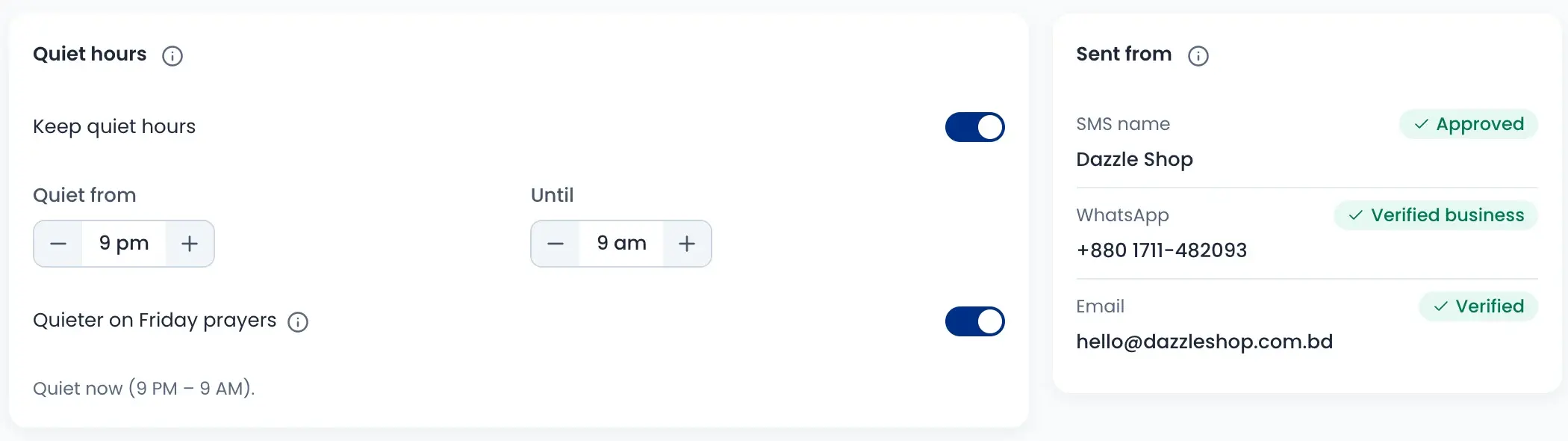1568x441 pixels.
Task: Open hello@dazzleshop.com.bd email address
Action: [1204, 342]
